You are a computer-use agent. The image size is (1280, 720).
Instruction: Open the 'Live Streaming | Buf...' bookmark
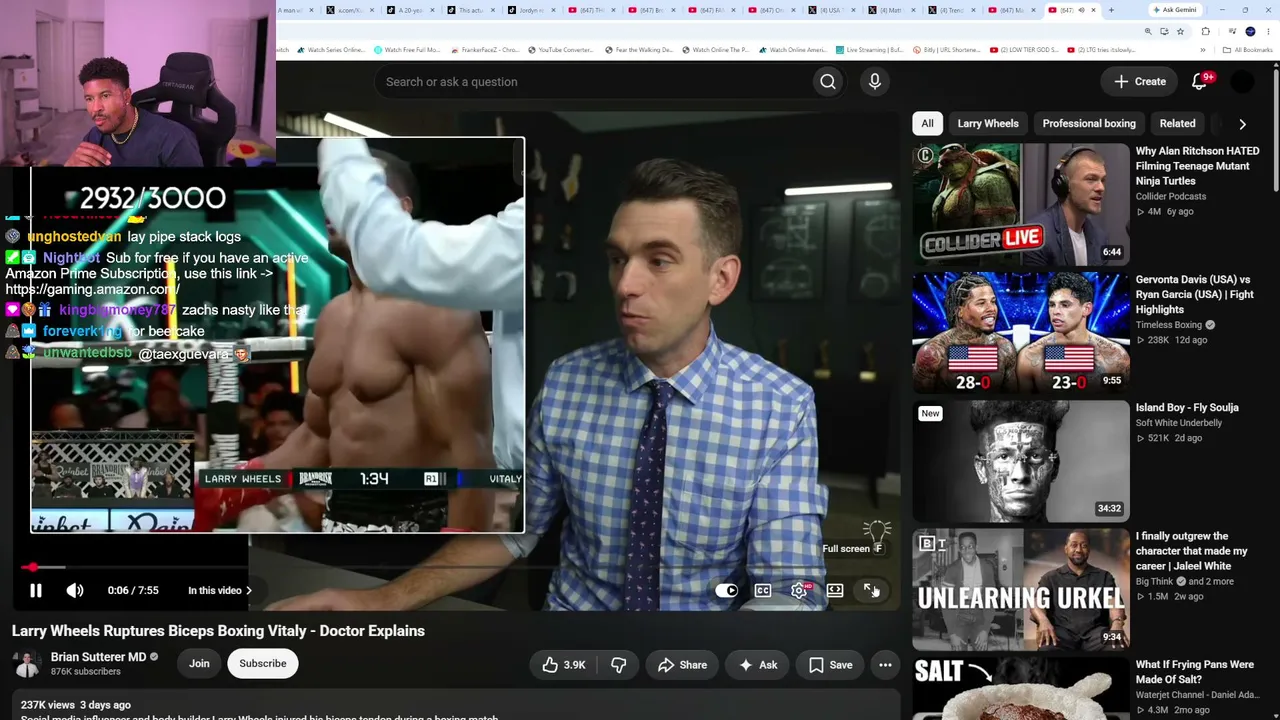[x=869, y=50]
